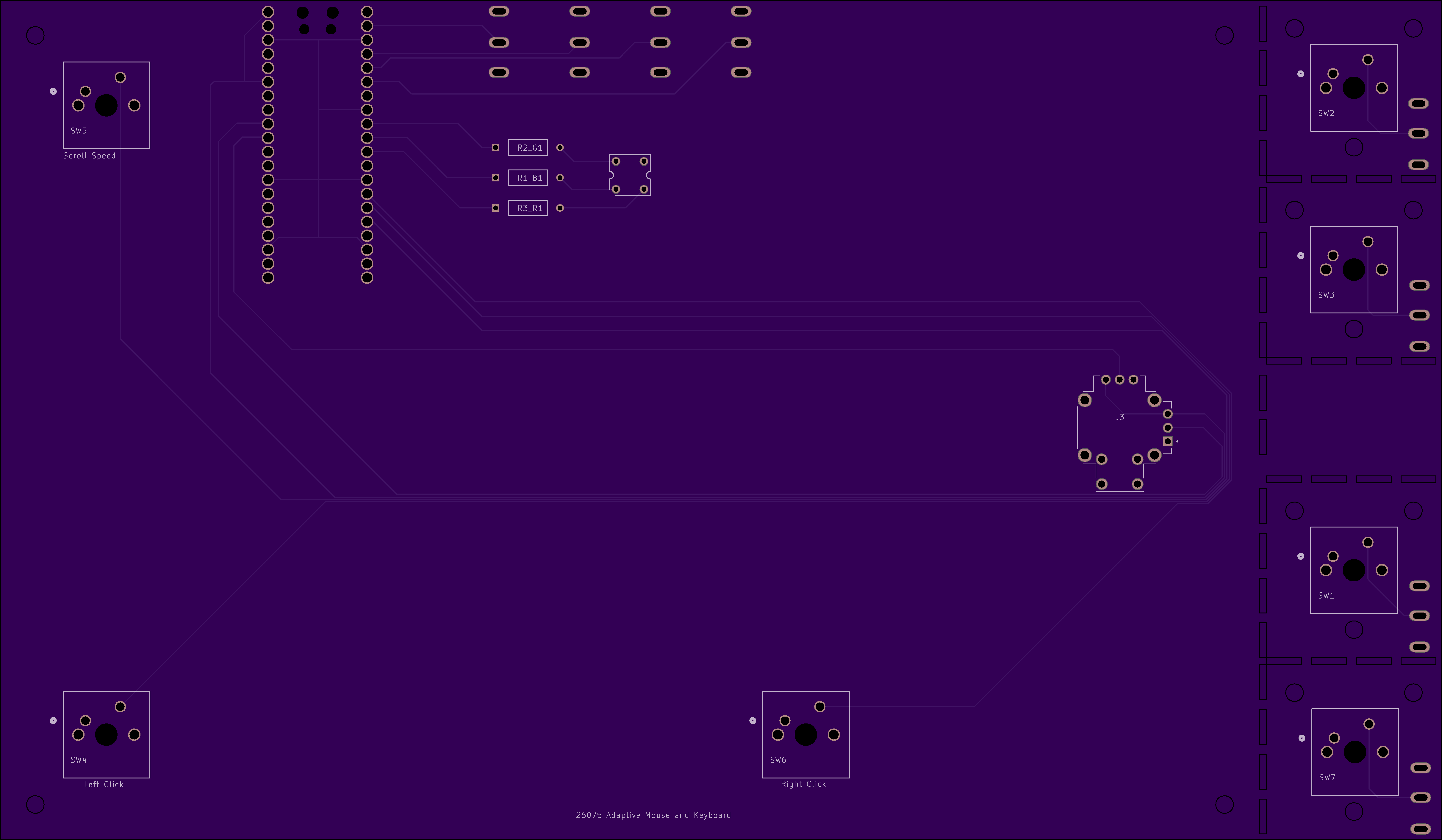Viewport: 1442px width, 840px height.
Task: Click the SW6 switch center hole
Action: pos(806,735)
